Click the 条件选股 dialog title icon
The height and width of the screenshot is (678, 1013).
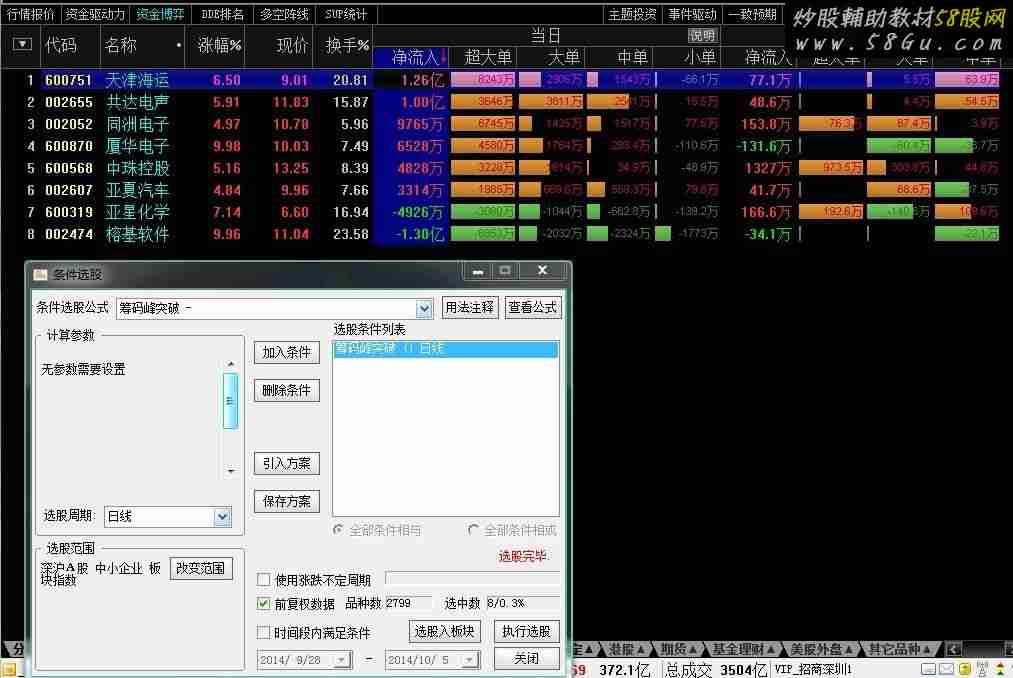click(x=40, y=274)
